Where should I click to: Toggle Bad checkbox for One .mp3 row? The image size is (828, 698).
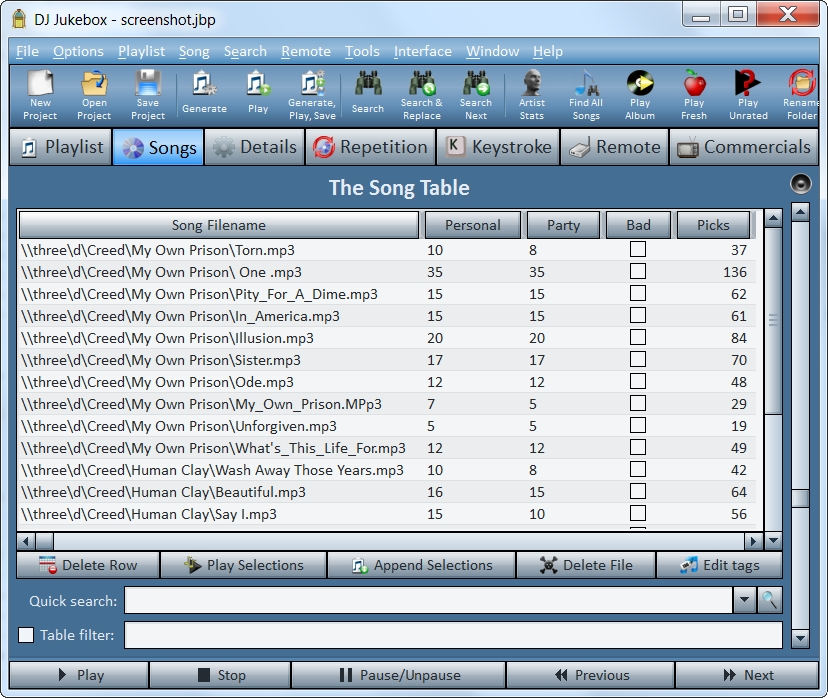click(x=638, y=271)
